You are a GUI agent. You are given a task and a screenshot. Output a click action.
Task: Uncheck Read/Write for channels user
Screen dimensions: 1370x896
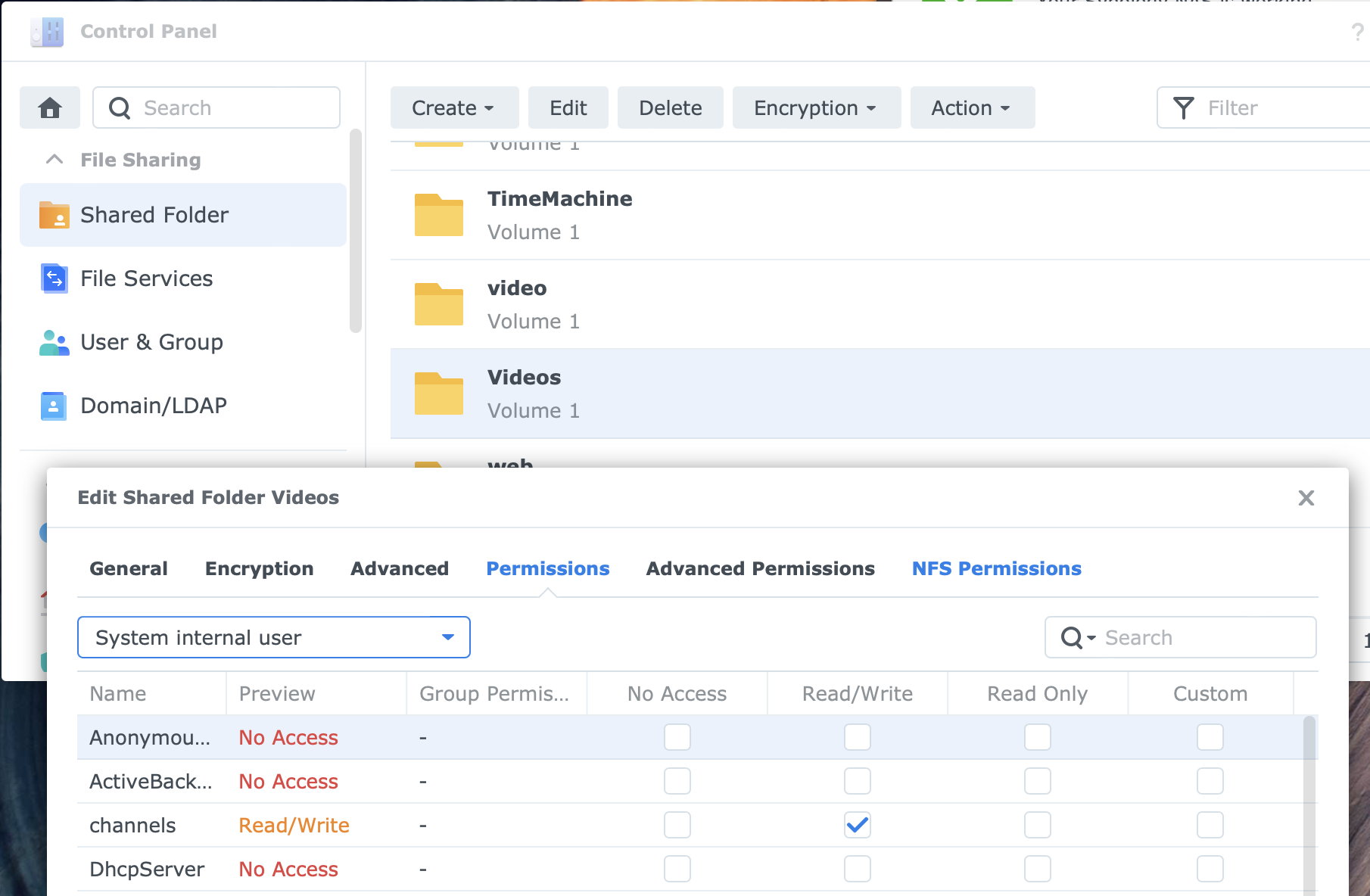click(857, 825)
